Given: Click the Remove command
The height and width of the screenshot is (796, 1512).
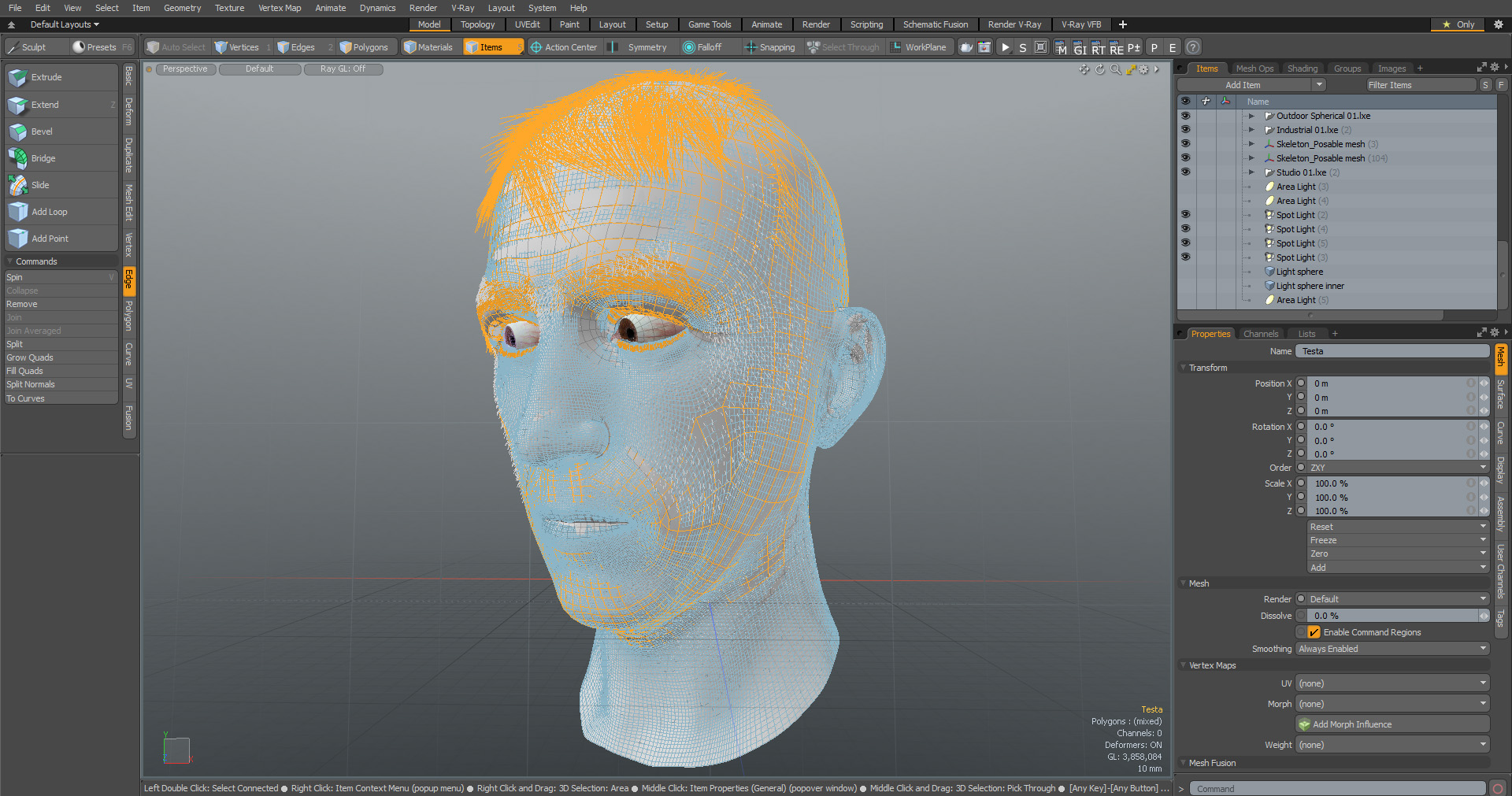Looking at the screenshot, I should tap(61, 304).
